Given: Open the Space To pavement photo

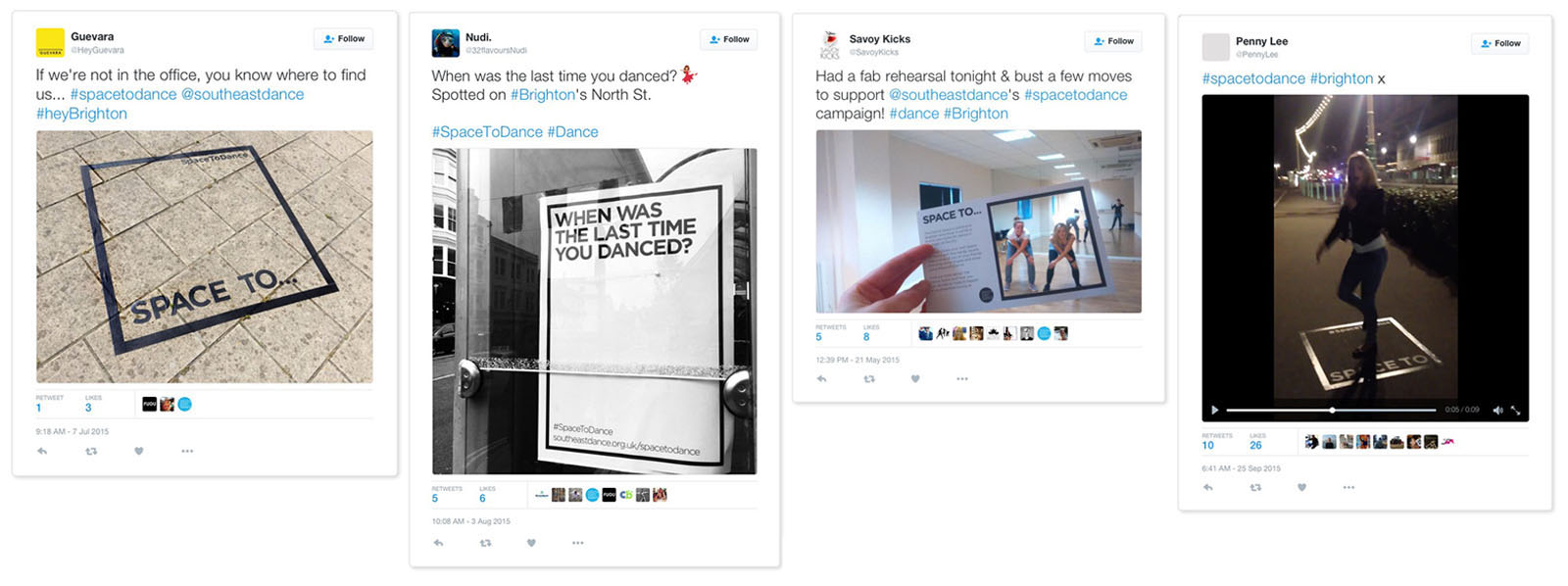Looking at the screenshot, I should (x=205, y=257).
